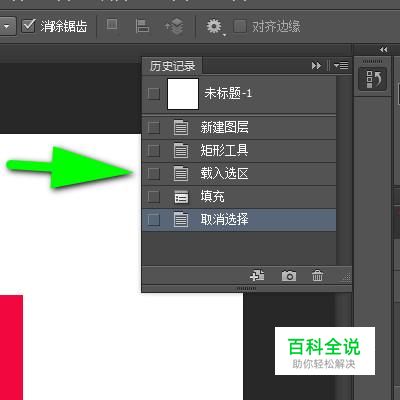This screenshot has width=400, height=400.
Task: Click the path operations icon in options bar
Action: (112, 24)
